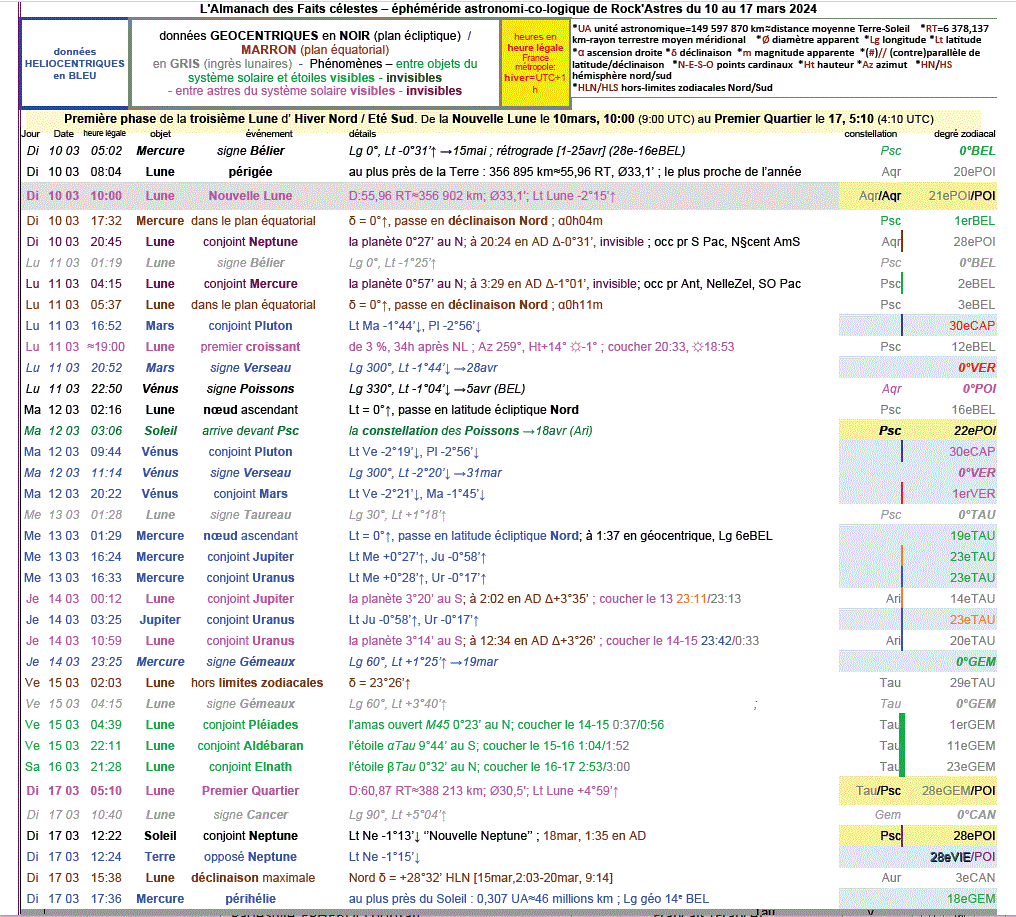Select 'Aur' constellation cell
The height and width of the screenshot is (917, 1016).
point(891,878)
